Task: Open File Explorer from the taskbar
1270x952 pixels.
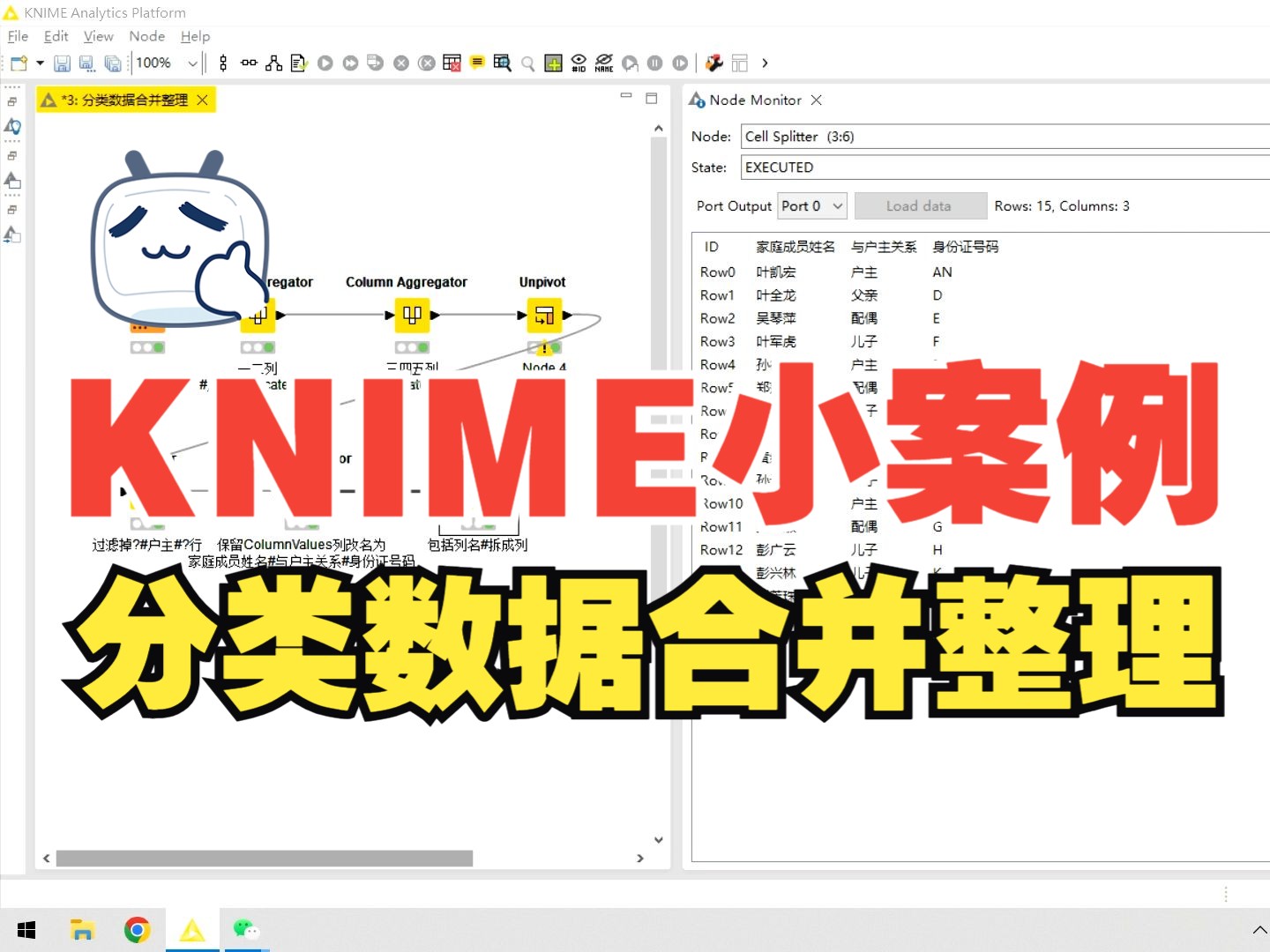Action: point(82,930)
